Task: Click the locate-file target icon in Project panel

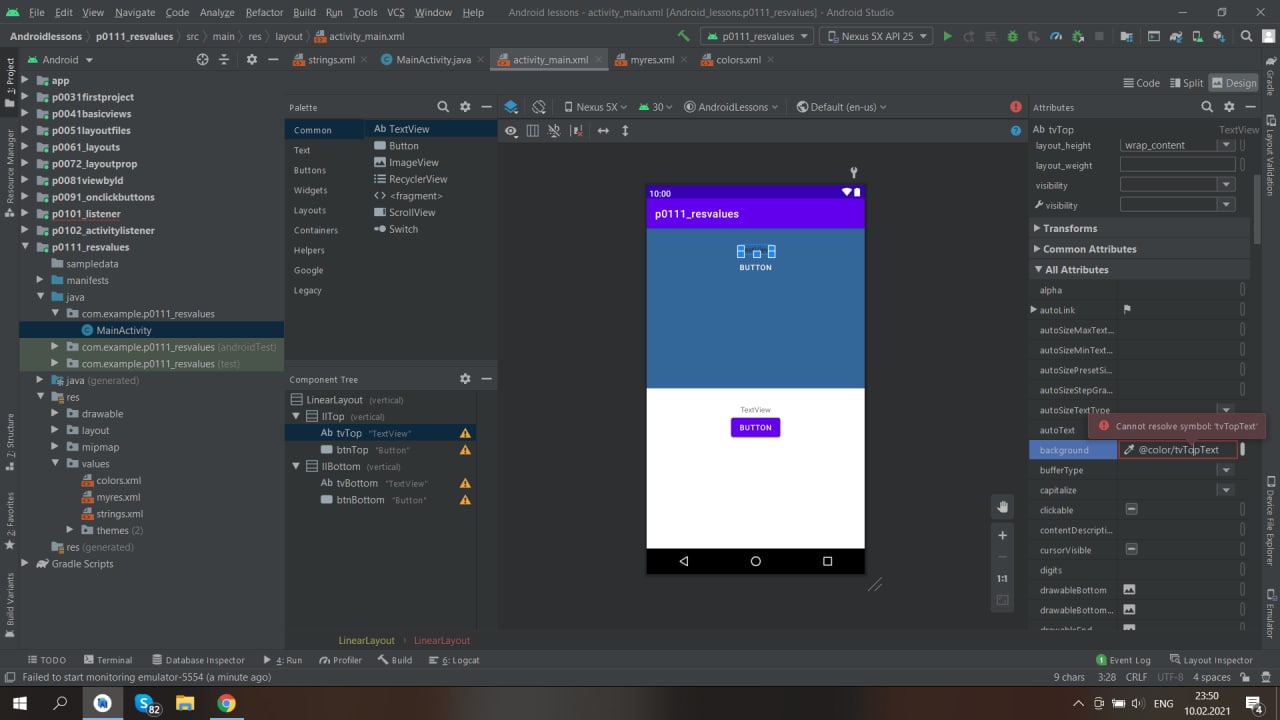Action: coord(203,60)
